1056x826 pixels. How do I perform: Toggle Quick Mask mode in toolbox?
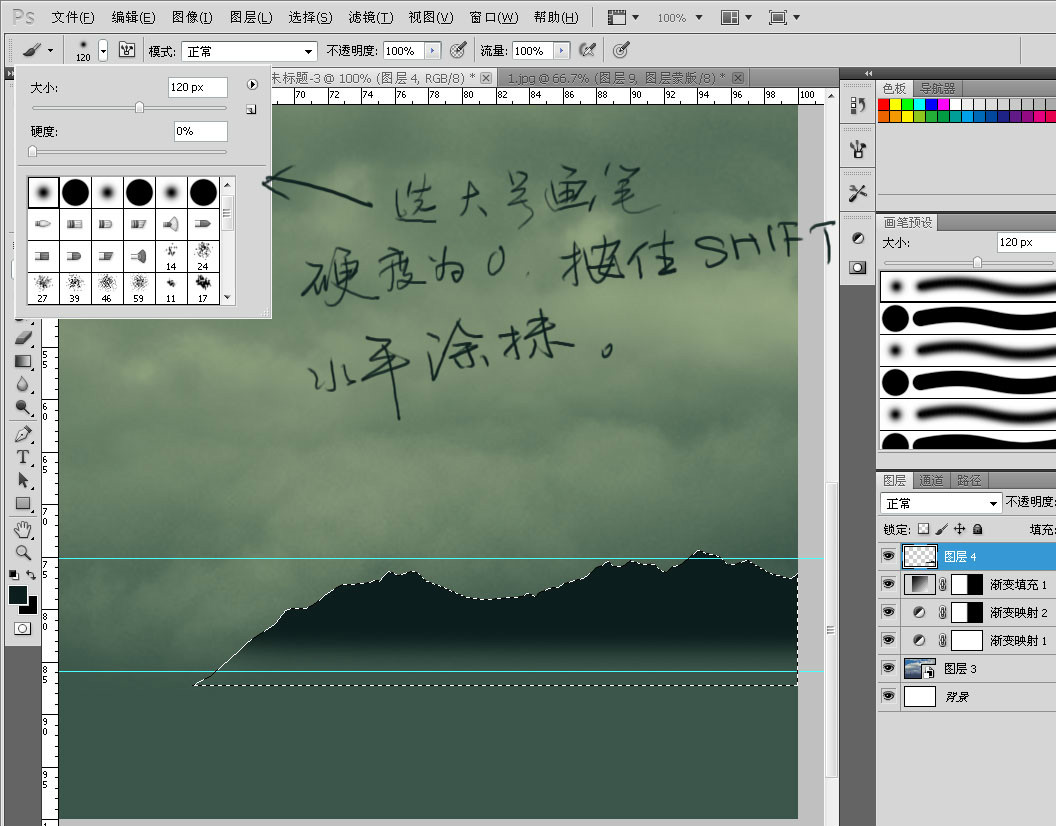coord(22,629)
